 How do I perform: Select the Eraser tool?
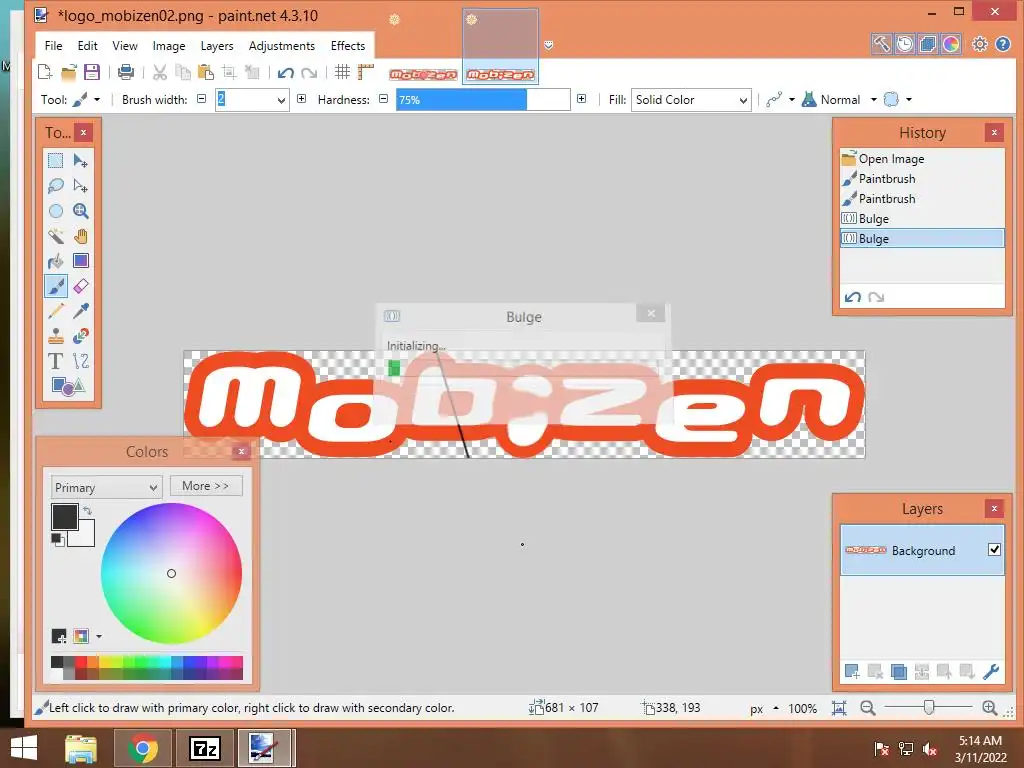click(80, 286)
